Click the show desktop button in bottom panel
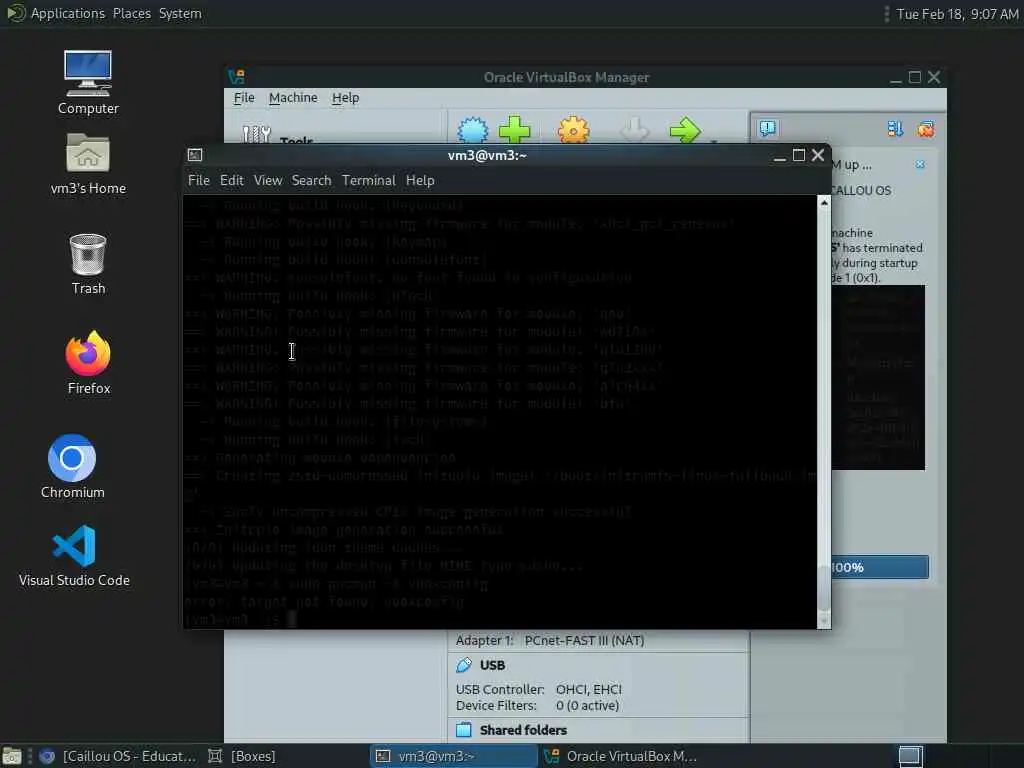 click(x=12, y=756)
